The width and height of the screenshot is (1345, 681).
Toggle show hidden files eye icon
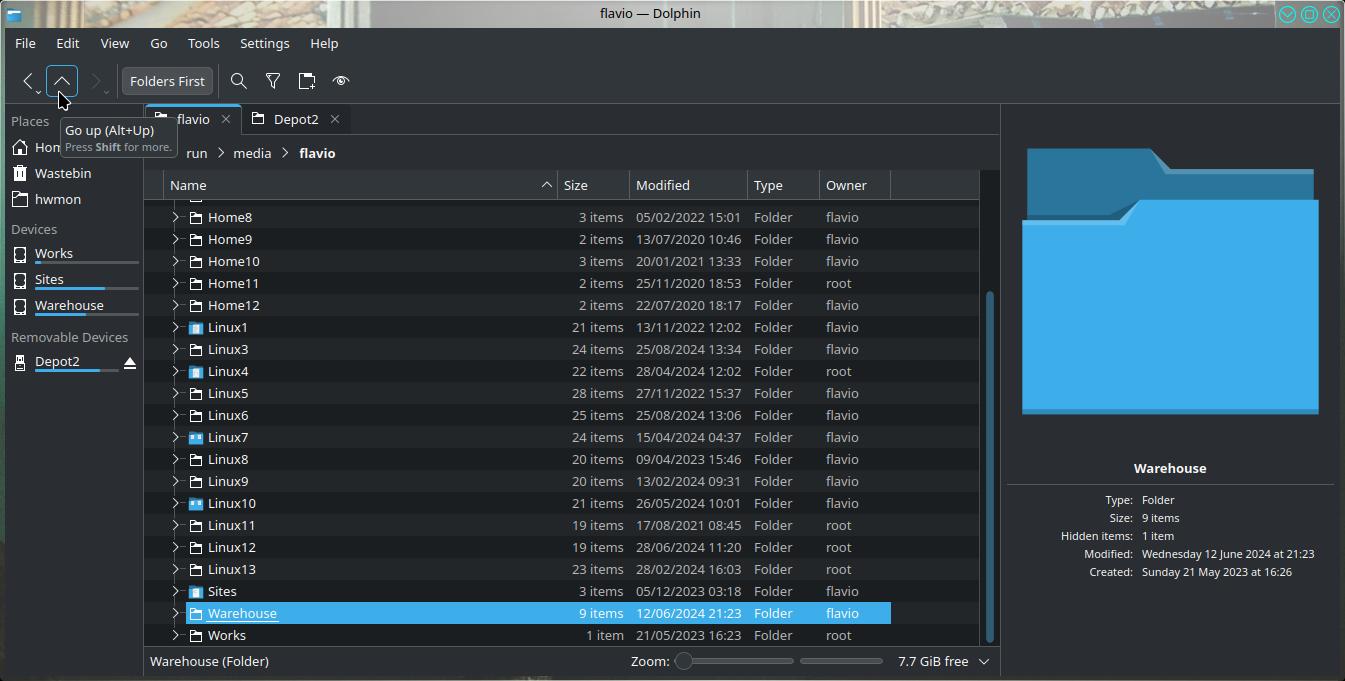click(x=341, y=81)
